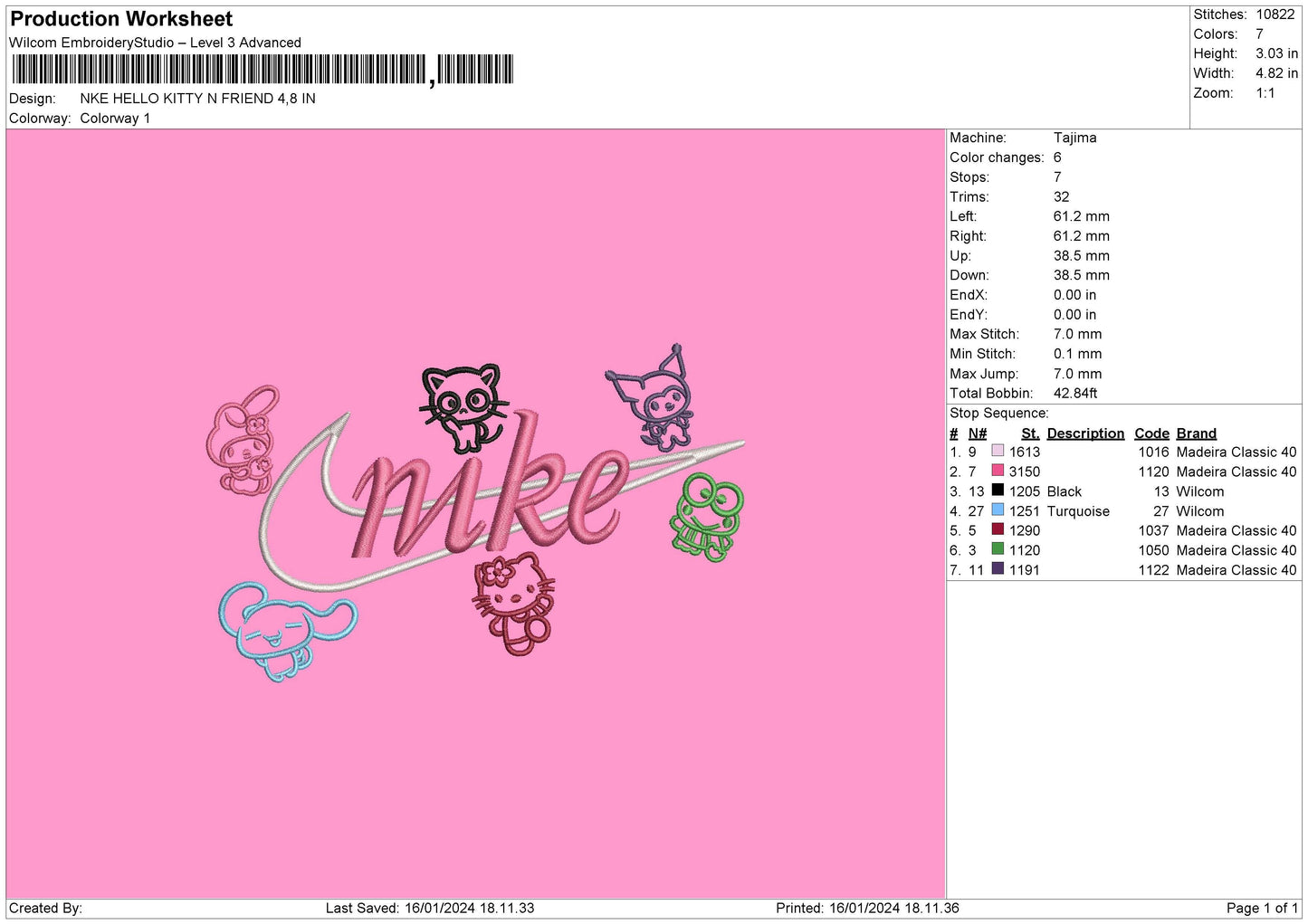Click the 'Production Worksheet' heading
The image size is (1308, 924).
(x=121, y=19)
